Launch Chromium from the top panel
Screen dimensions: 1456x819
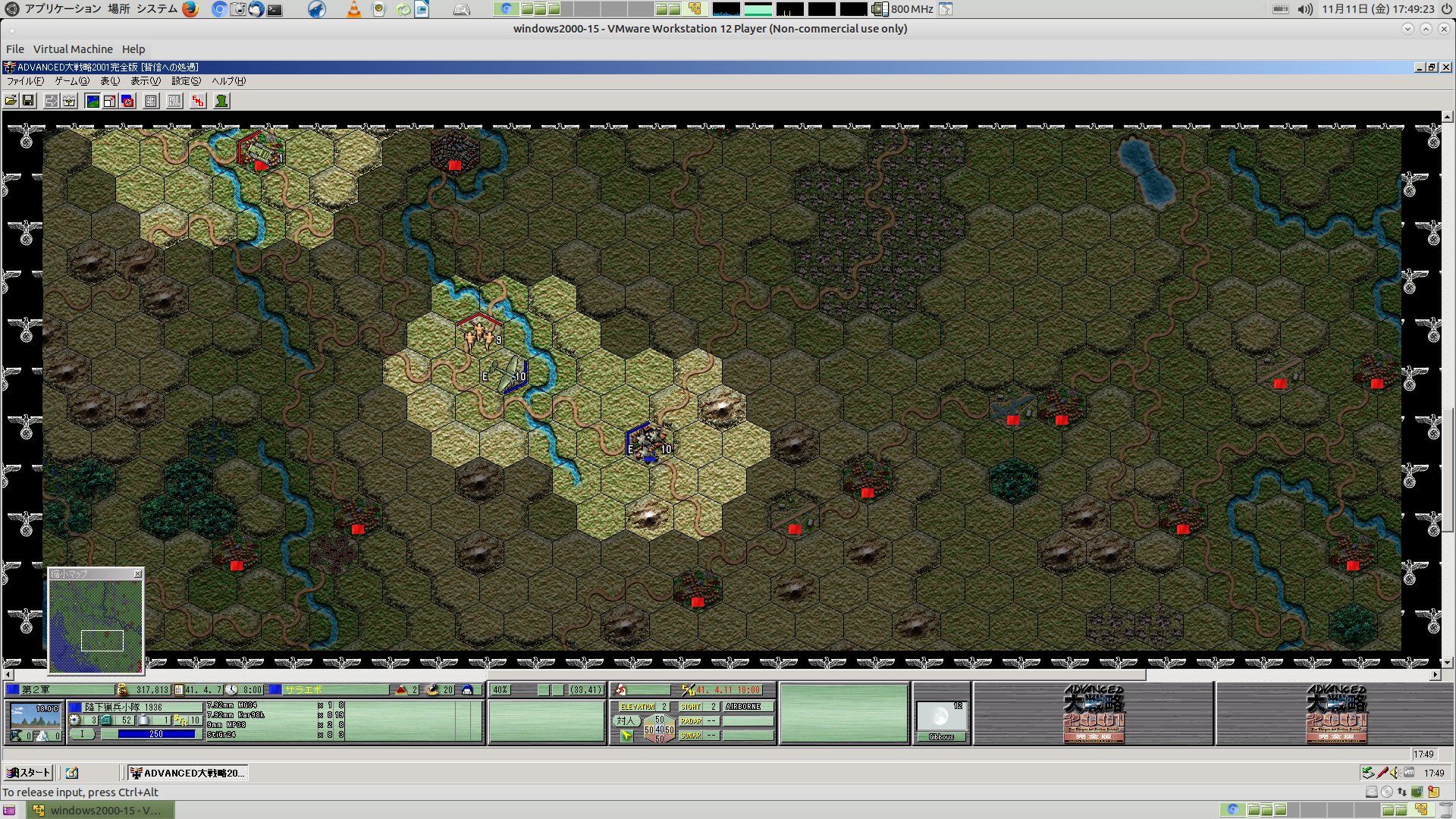click(x=219, y=9)
